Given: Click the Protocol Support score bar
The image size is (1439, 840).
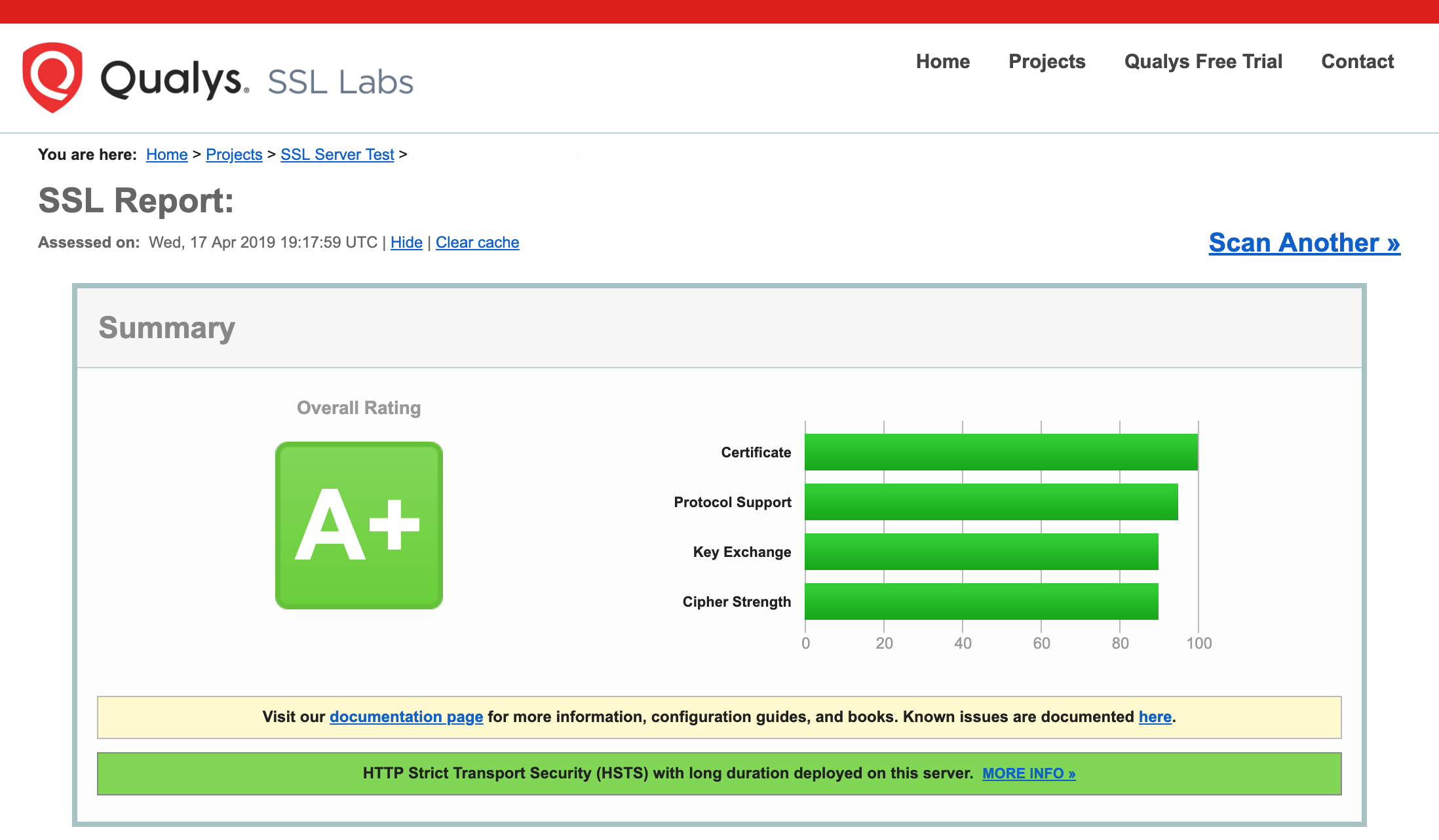Looking at the screenshot, I should (x=989, y=502).
